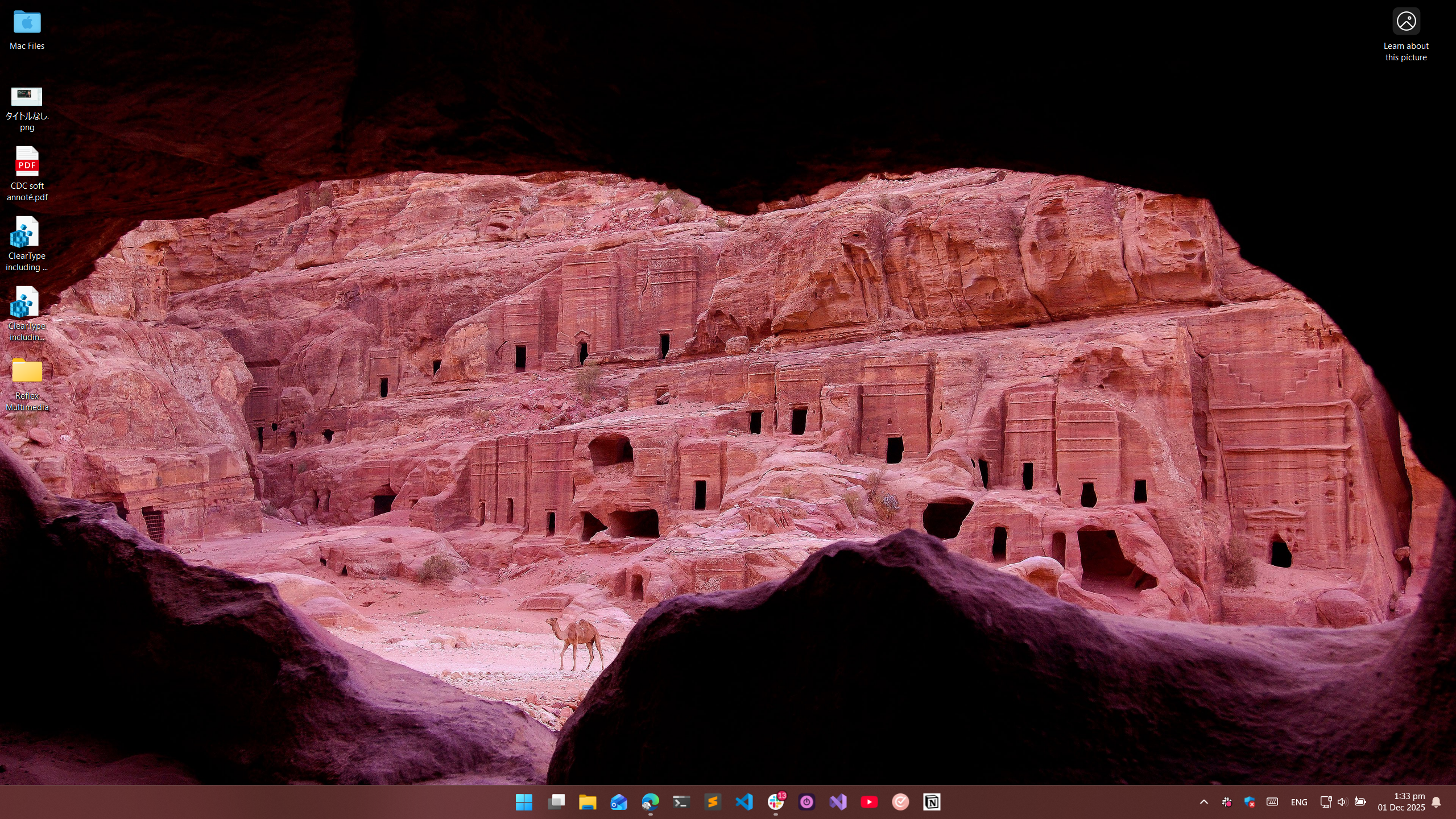
Task: Open Visual Studio Code from the taskbar
Action: pyautogui.click(x=744, y=802)
